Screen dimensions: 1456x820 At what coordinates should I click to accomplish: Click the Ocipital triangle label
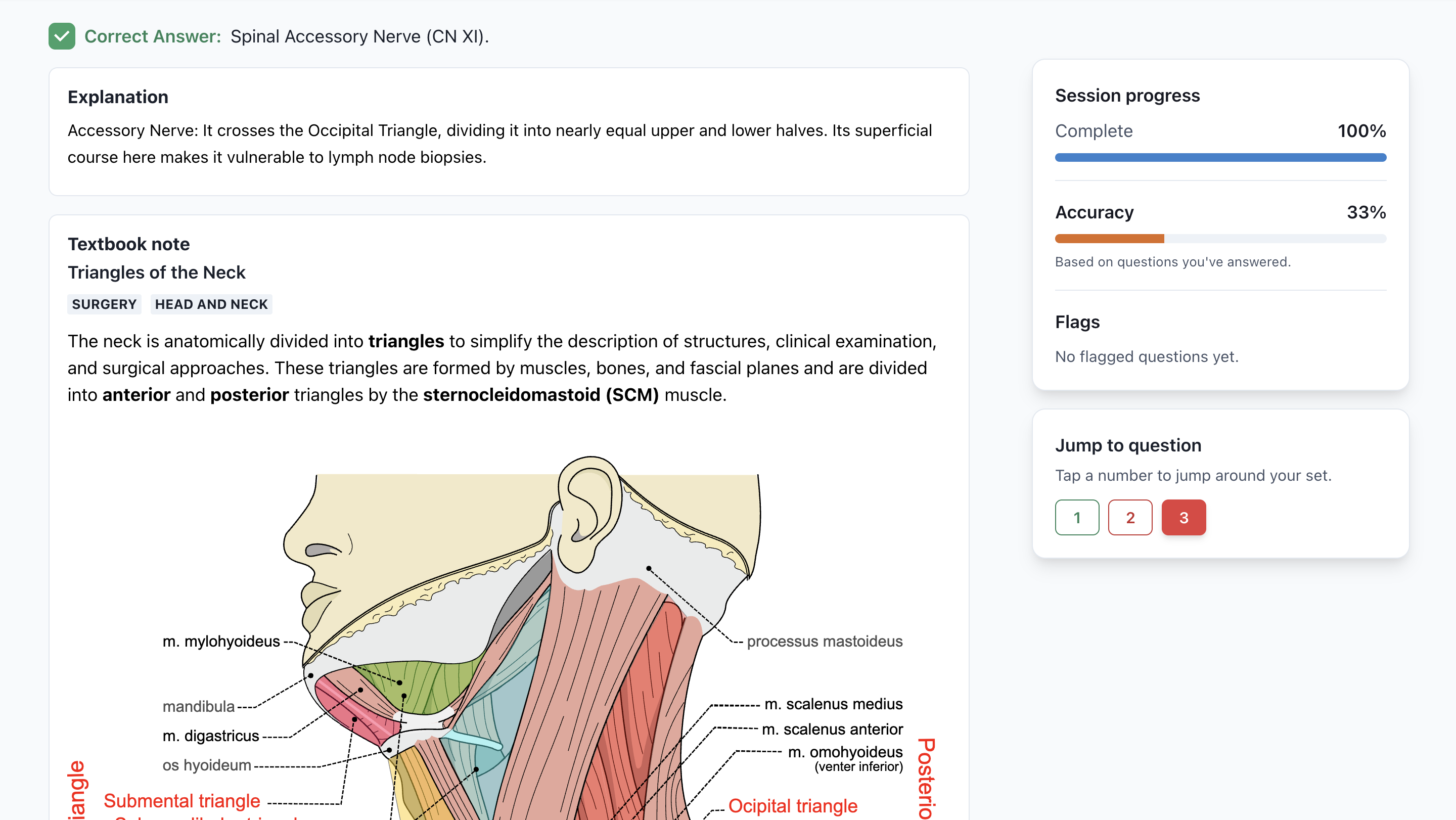(x=794, y=806)
